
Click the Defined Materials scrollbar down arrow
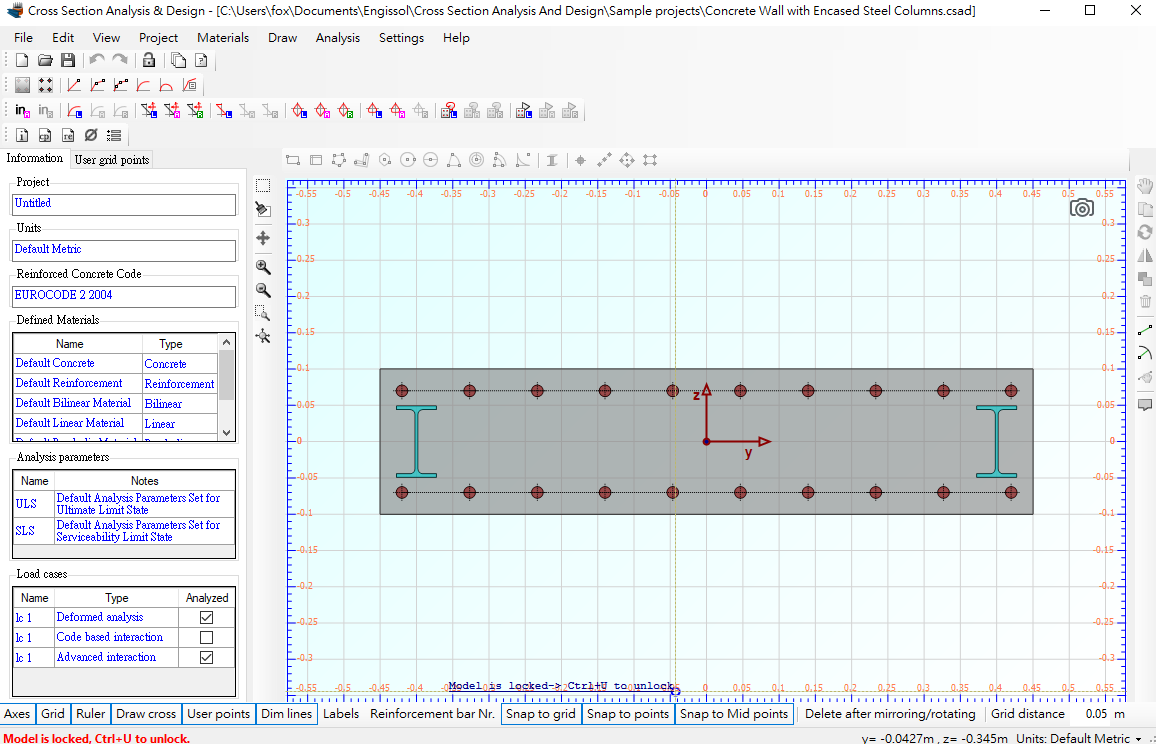click(x=226, y=433)
